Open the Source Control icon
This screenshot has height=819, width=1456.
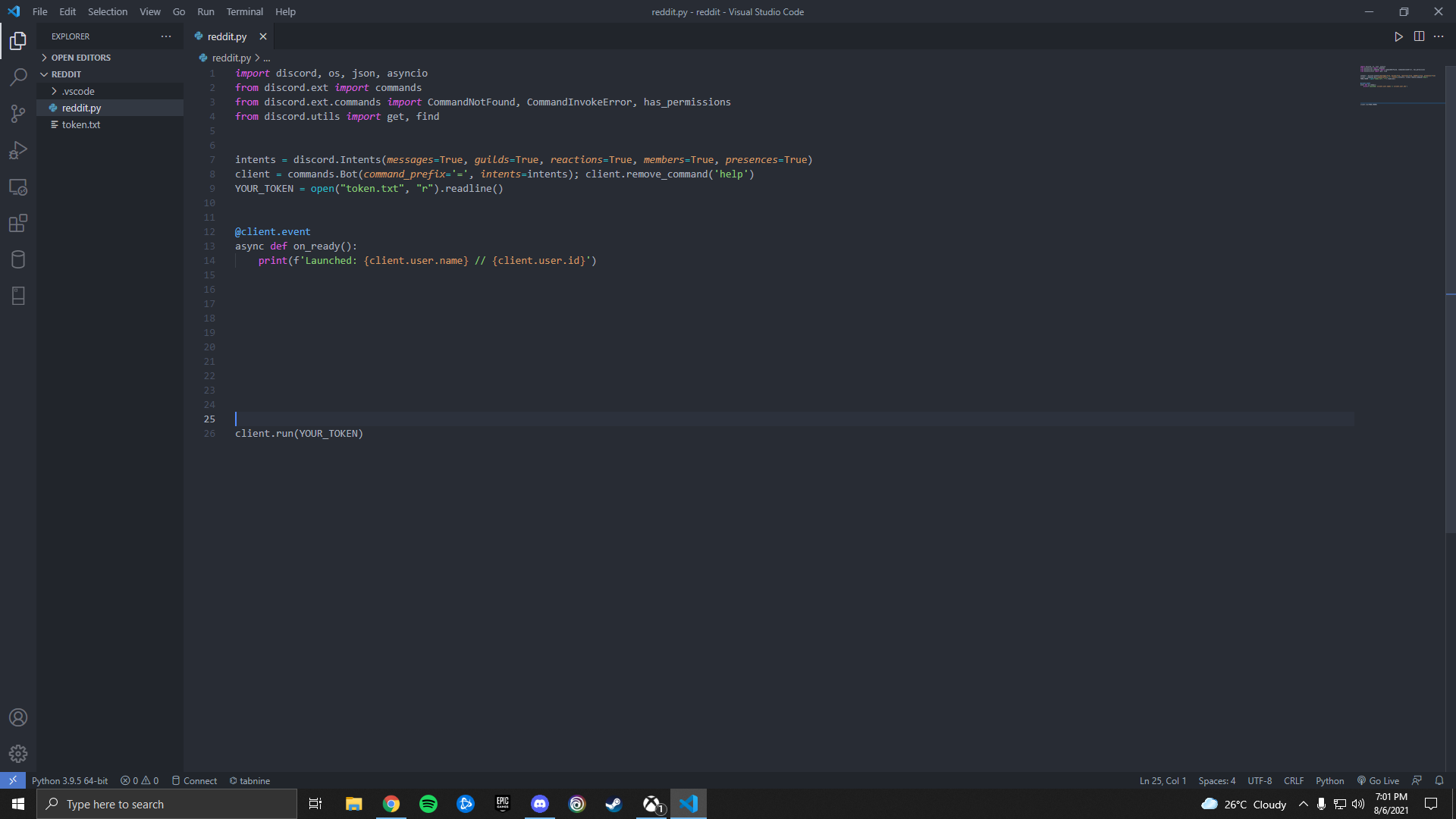coord(18,113)
